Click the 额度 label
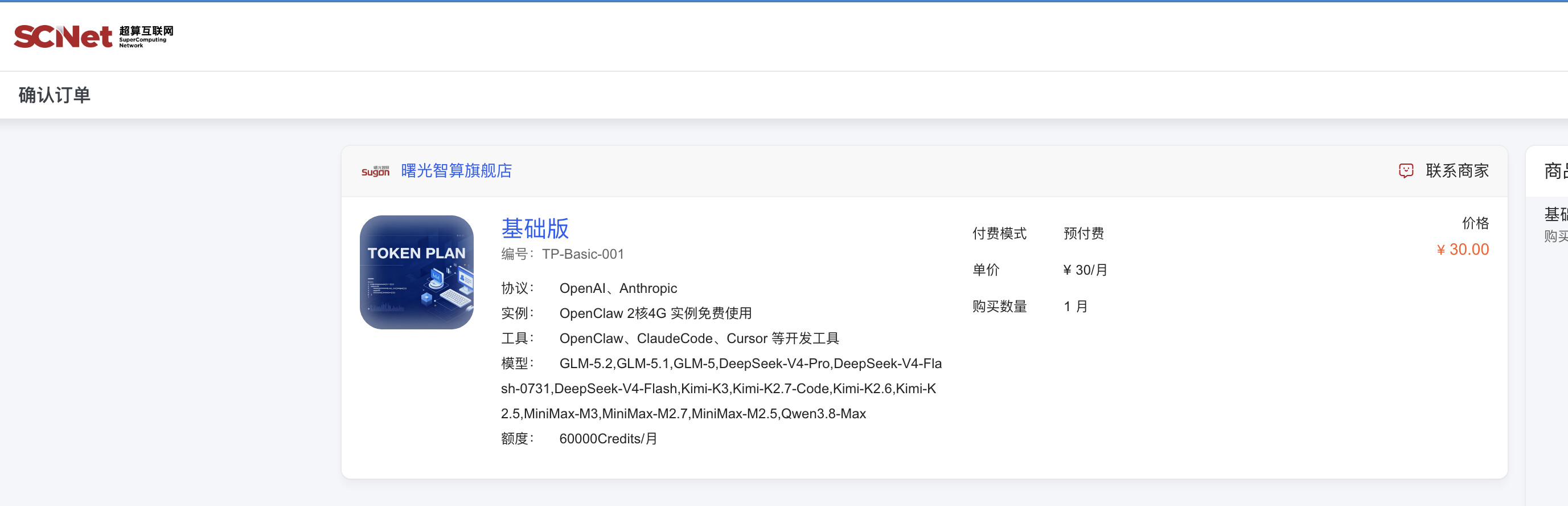 (x=518, y=438)
